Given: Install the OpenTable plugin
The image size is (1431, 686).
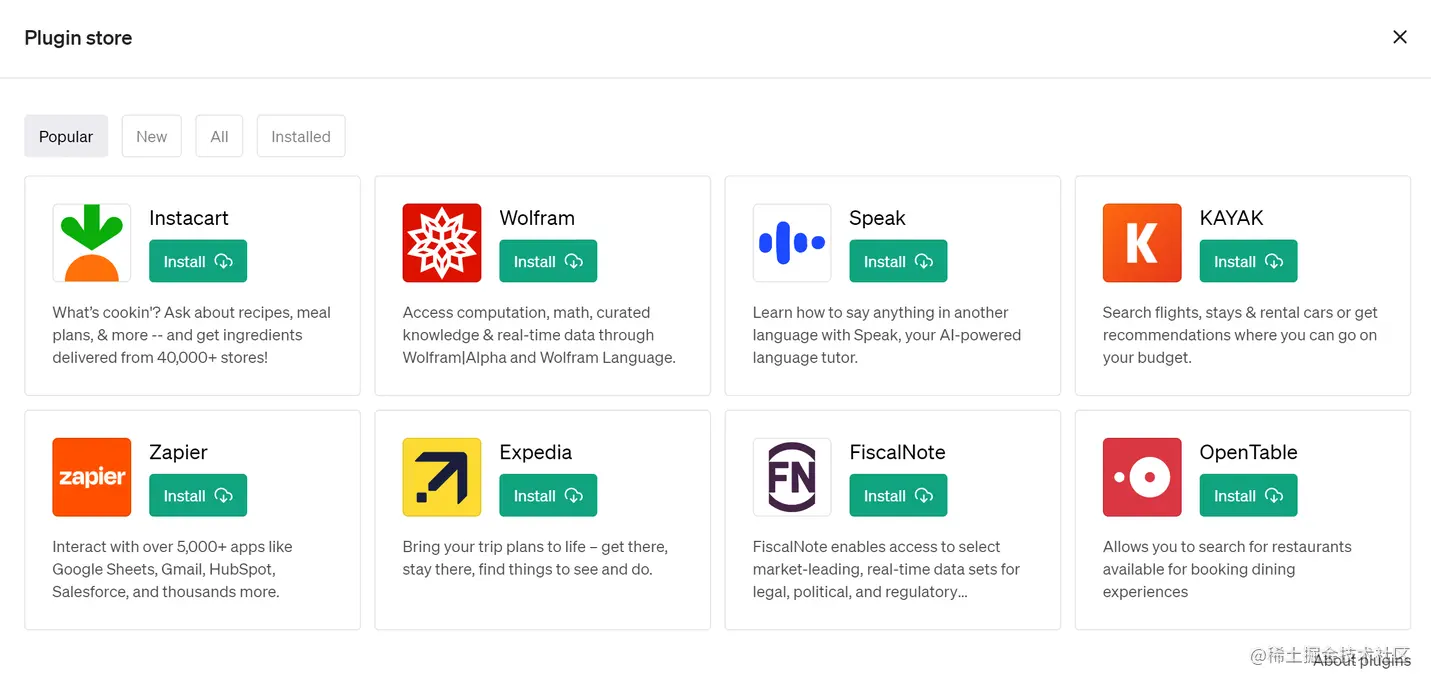Looking at the screenshot, I should click(x=1248, y=496).
